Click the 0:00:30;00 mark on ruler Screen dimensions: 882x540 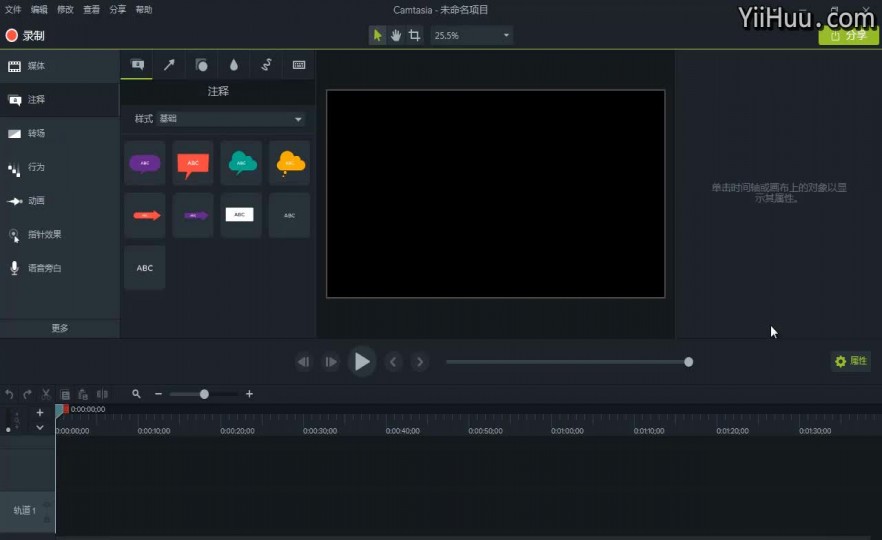[320, 431]
